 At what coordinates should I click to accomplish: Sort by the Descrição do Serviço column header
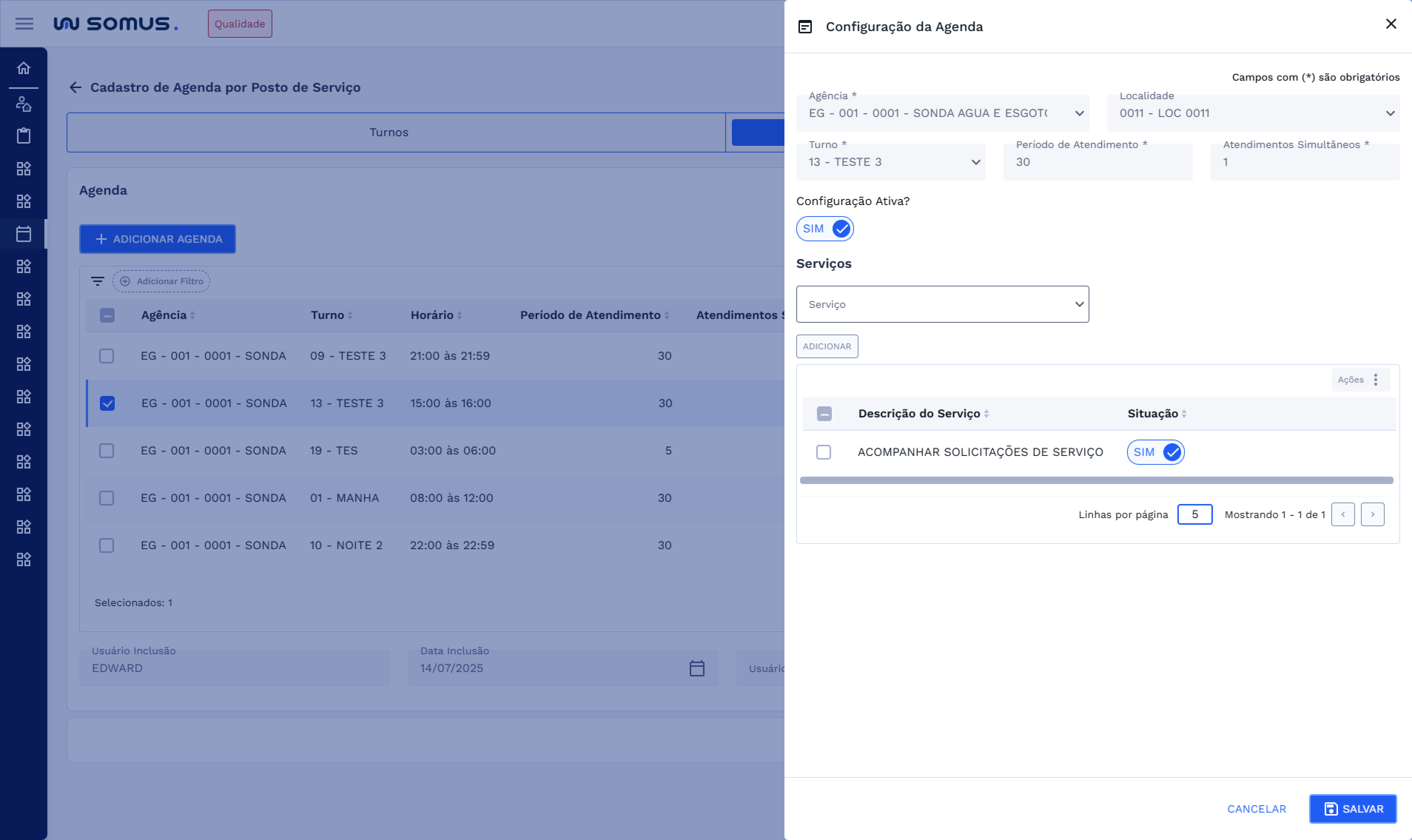point(919,414)
